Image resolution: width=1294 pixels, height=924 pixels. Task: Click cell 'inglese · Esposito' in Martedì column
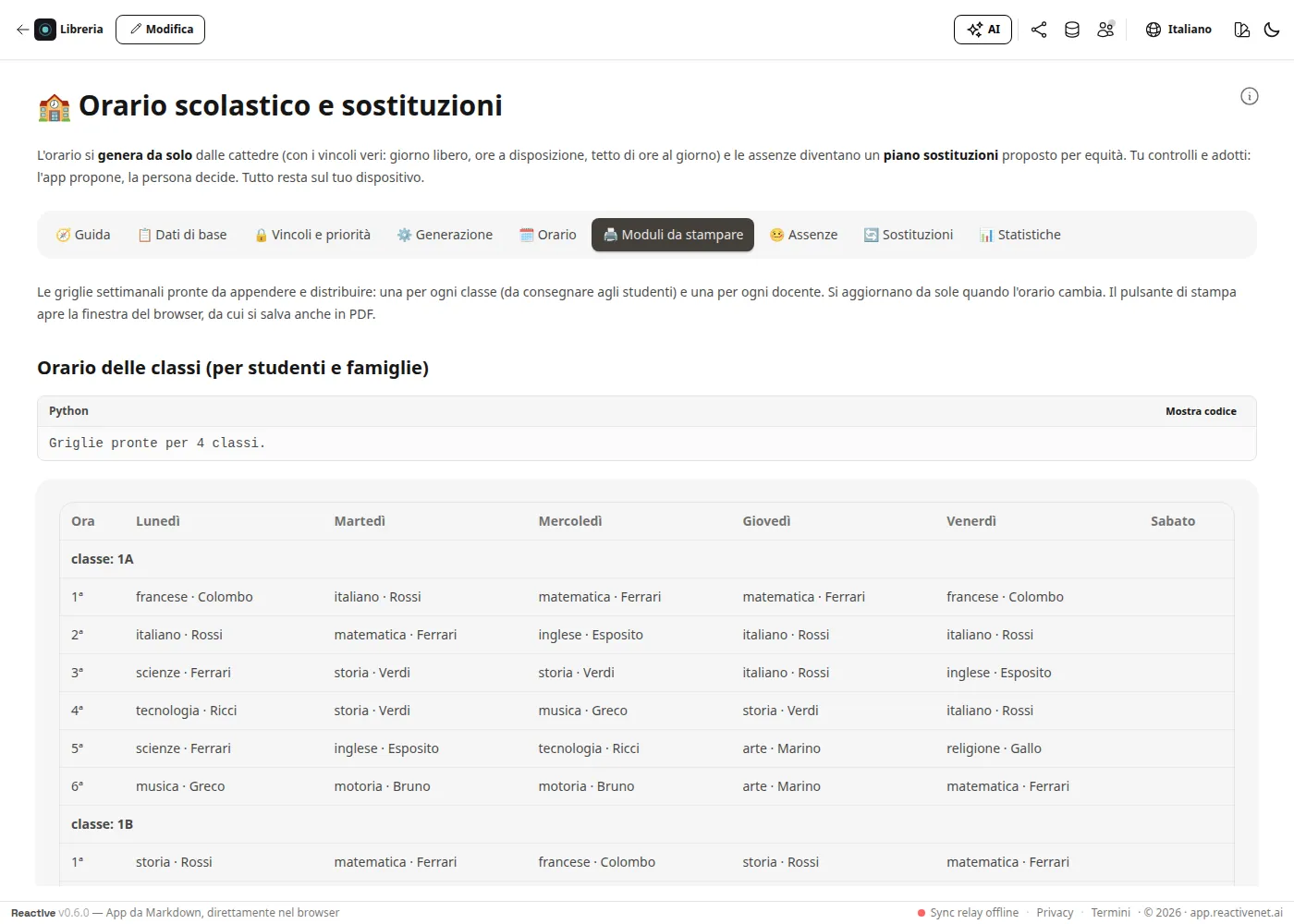(x=386, y=748)
